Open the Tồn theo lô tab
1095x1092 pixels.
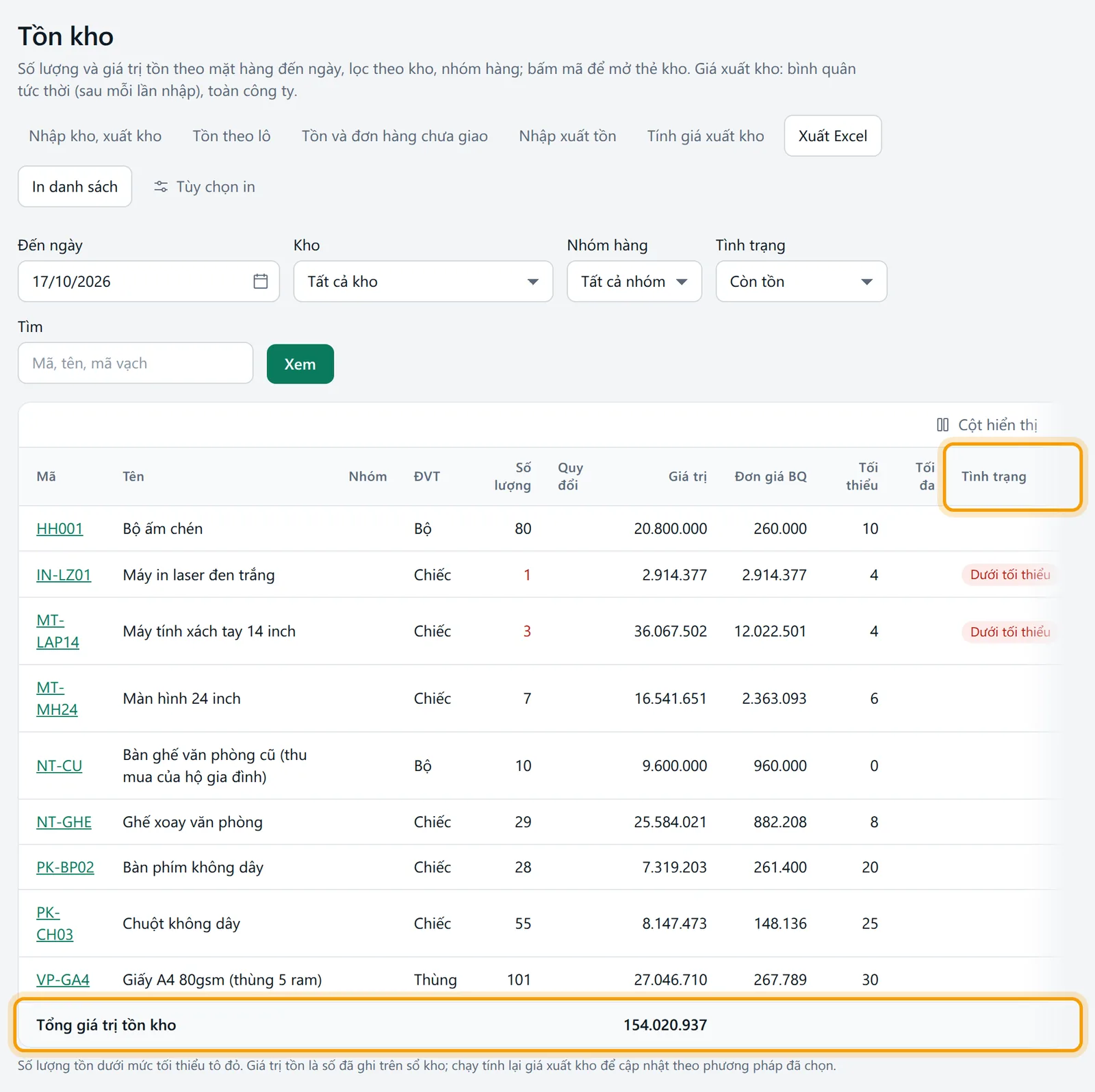click(x=231, y=136)
